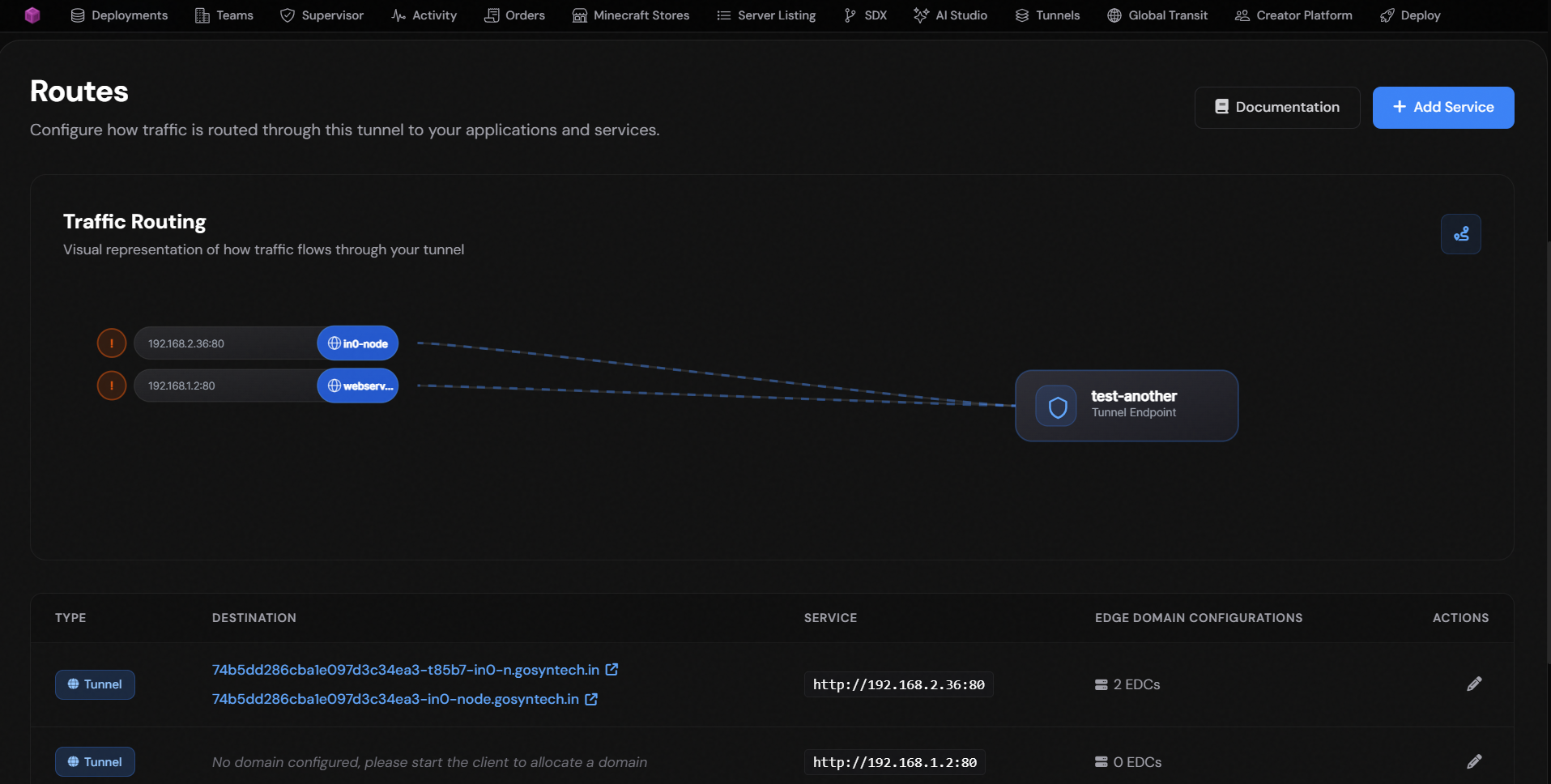Image resolution: width=1551 pixels, height=784 pixels.
Task: Open Global Transit
Action: coord(1157,15)
